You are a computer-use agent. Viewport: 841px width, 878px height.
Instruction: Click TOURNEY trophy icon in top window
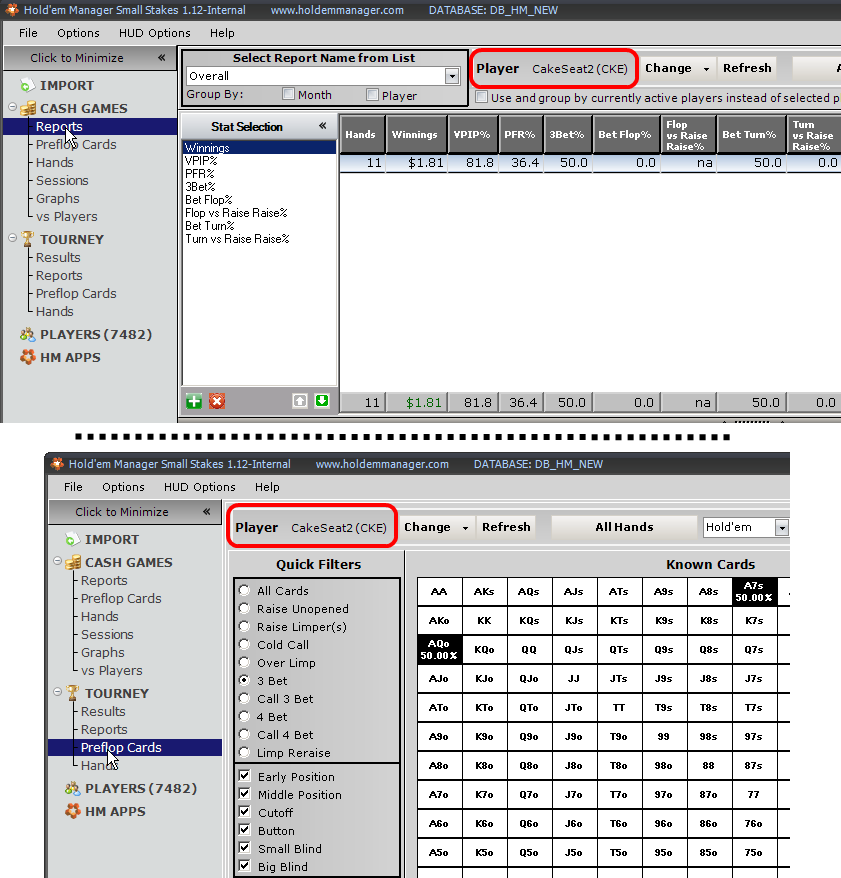coord(27,239)
